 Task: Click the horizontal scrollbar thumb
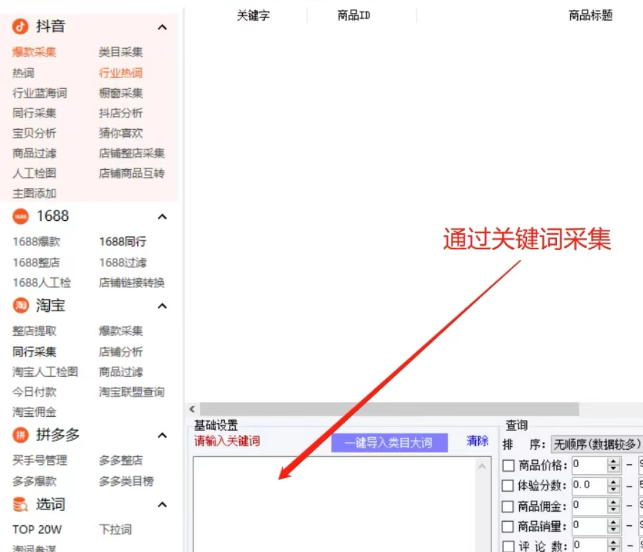click(389, 409)
